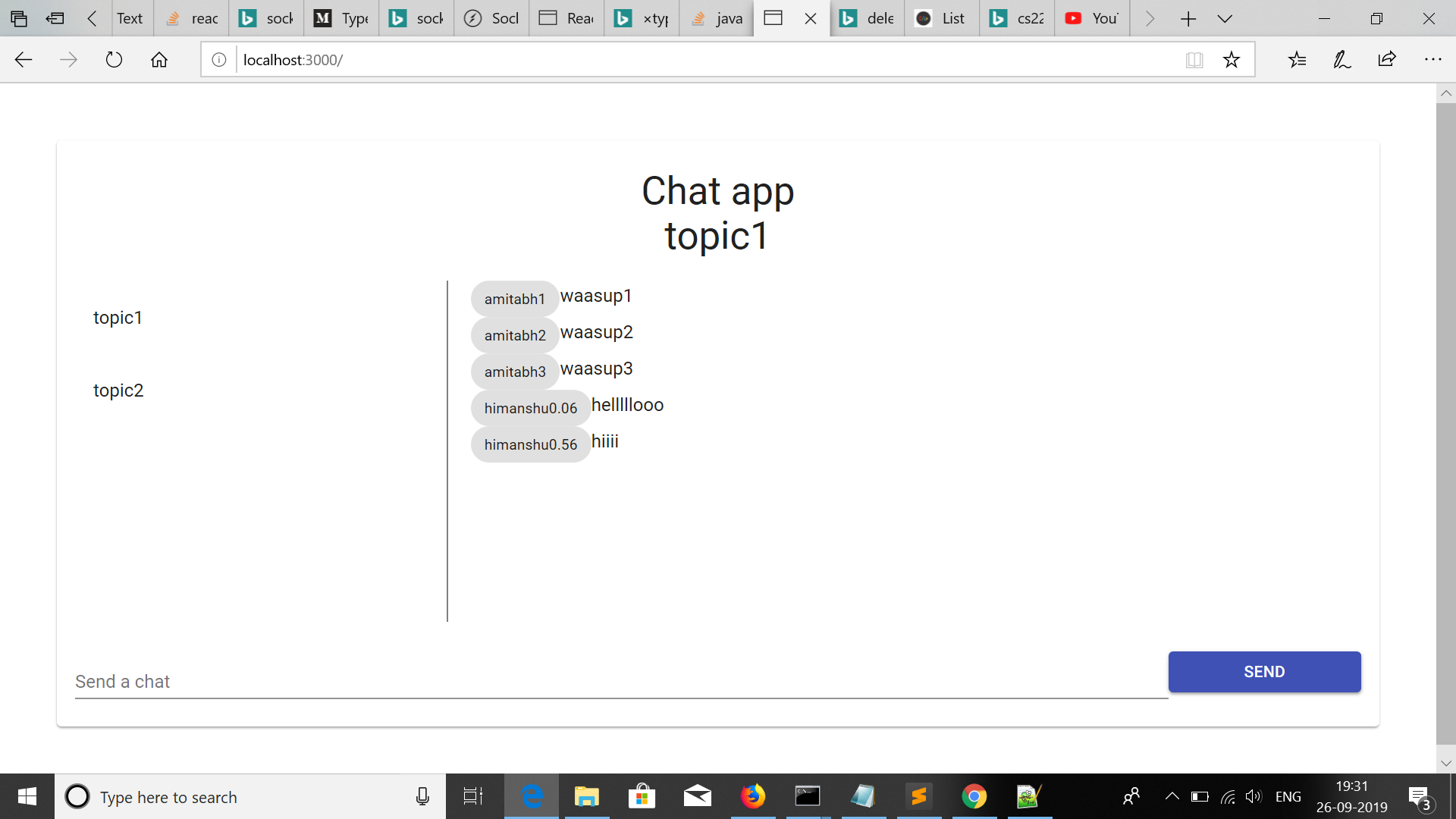Click the page vertical scrollbar

(1445, 425)
